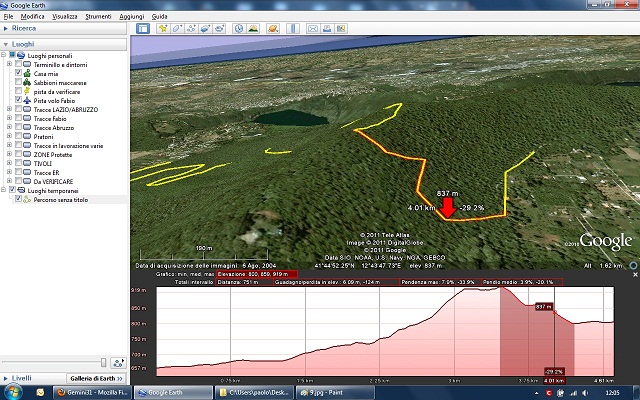Open the File menu

click(8, 16)
